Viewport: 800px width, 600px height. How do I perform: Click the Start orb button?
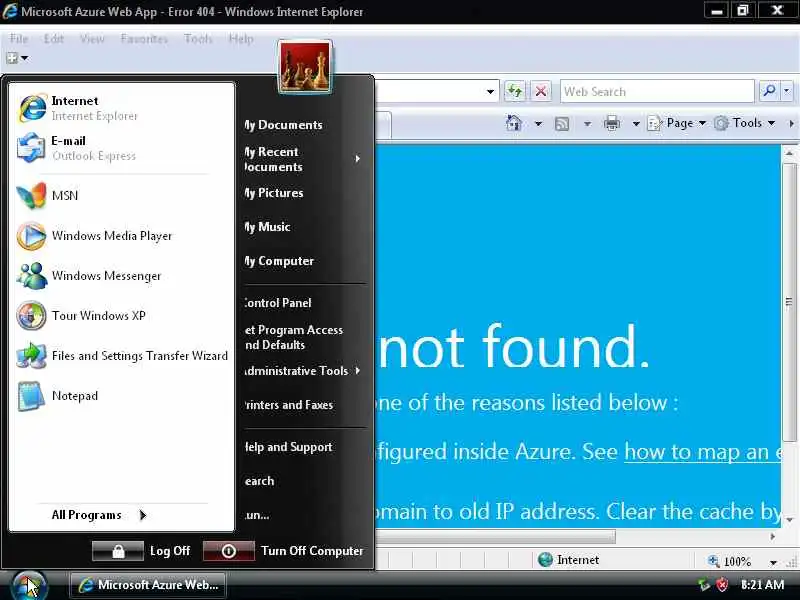30,586
